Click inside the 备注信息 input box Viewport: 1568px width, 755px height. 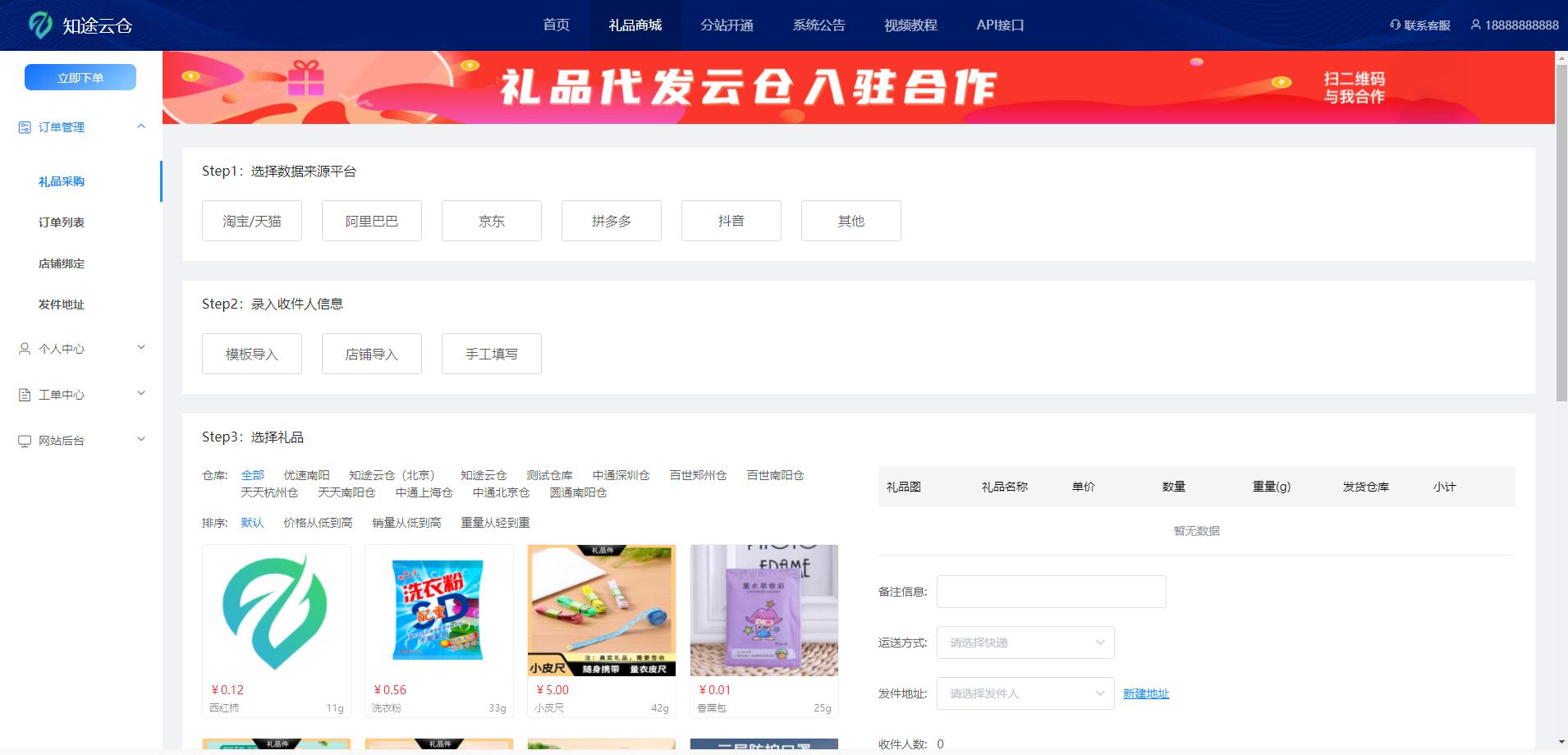[x=1051, y=591]
